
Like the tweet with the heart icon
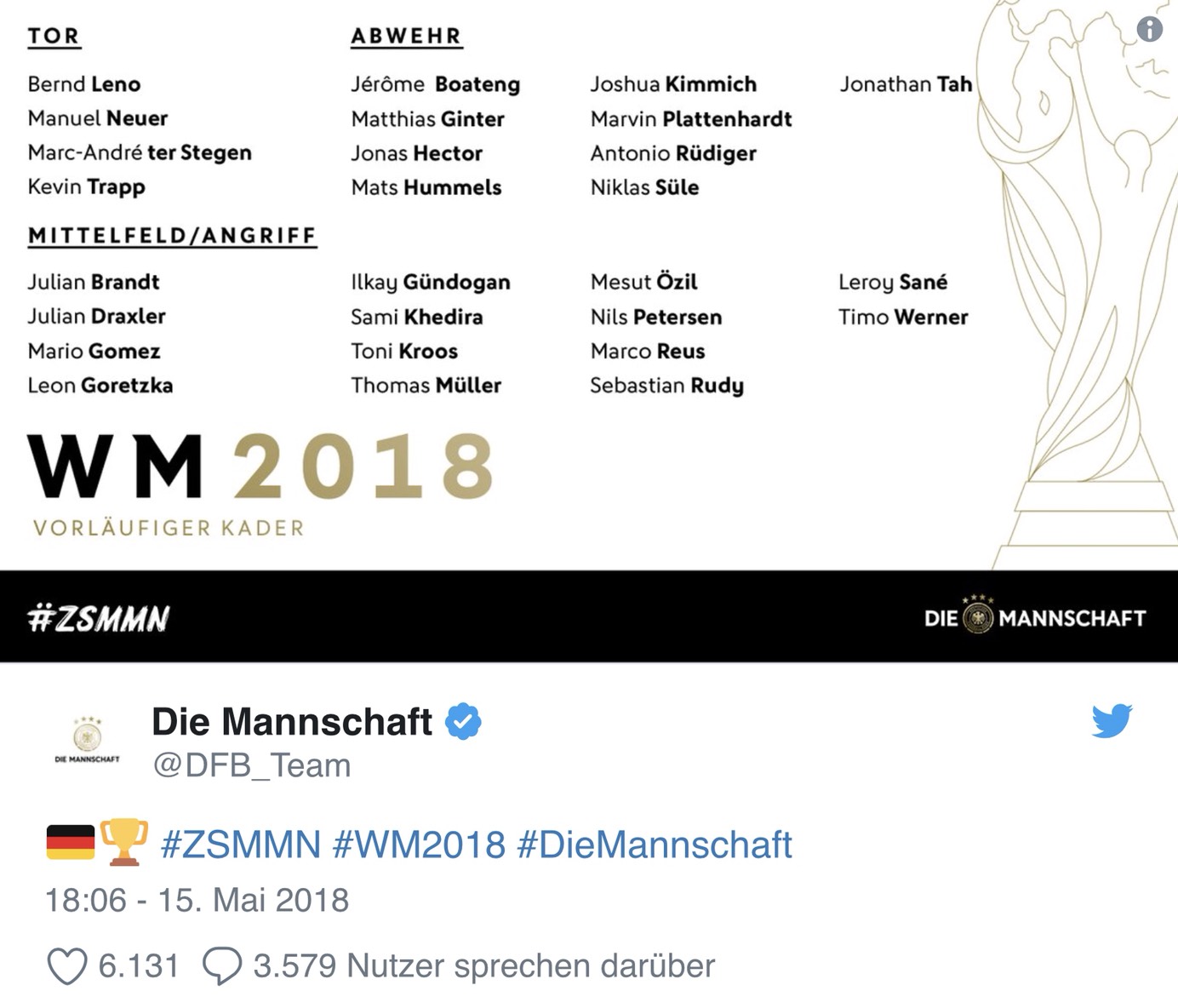click(66, 967)
